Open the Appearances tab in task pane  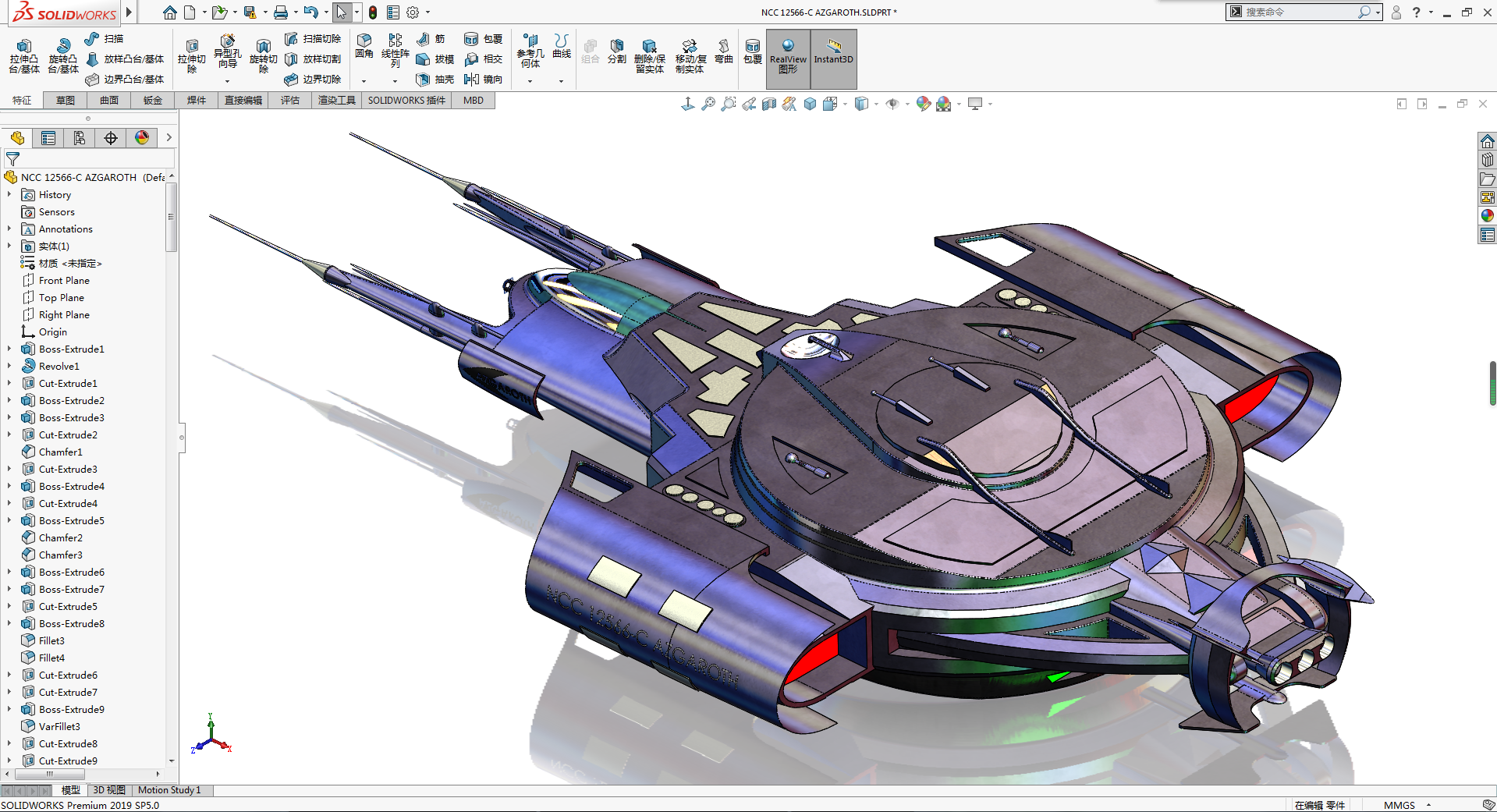(1487, 215)
